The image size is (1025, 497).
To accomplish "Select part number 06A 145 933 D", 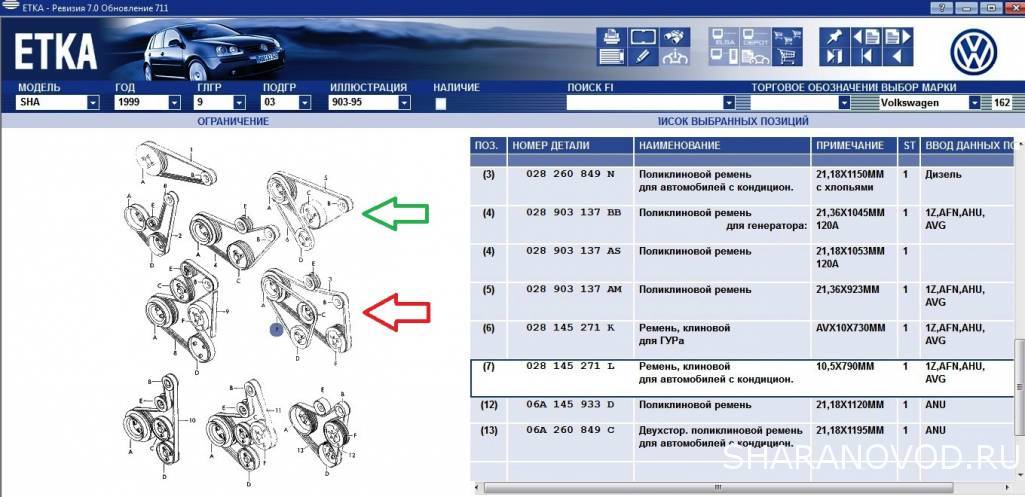I will [572, 404].
